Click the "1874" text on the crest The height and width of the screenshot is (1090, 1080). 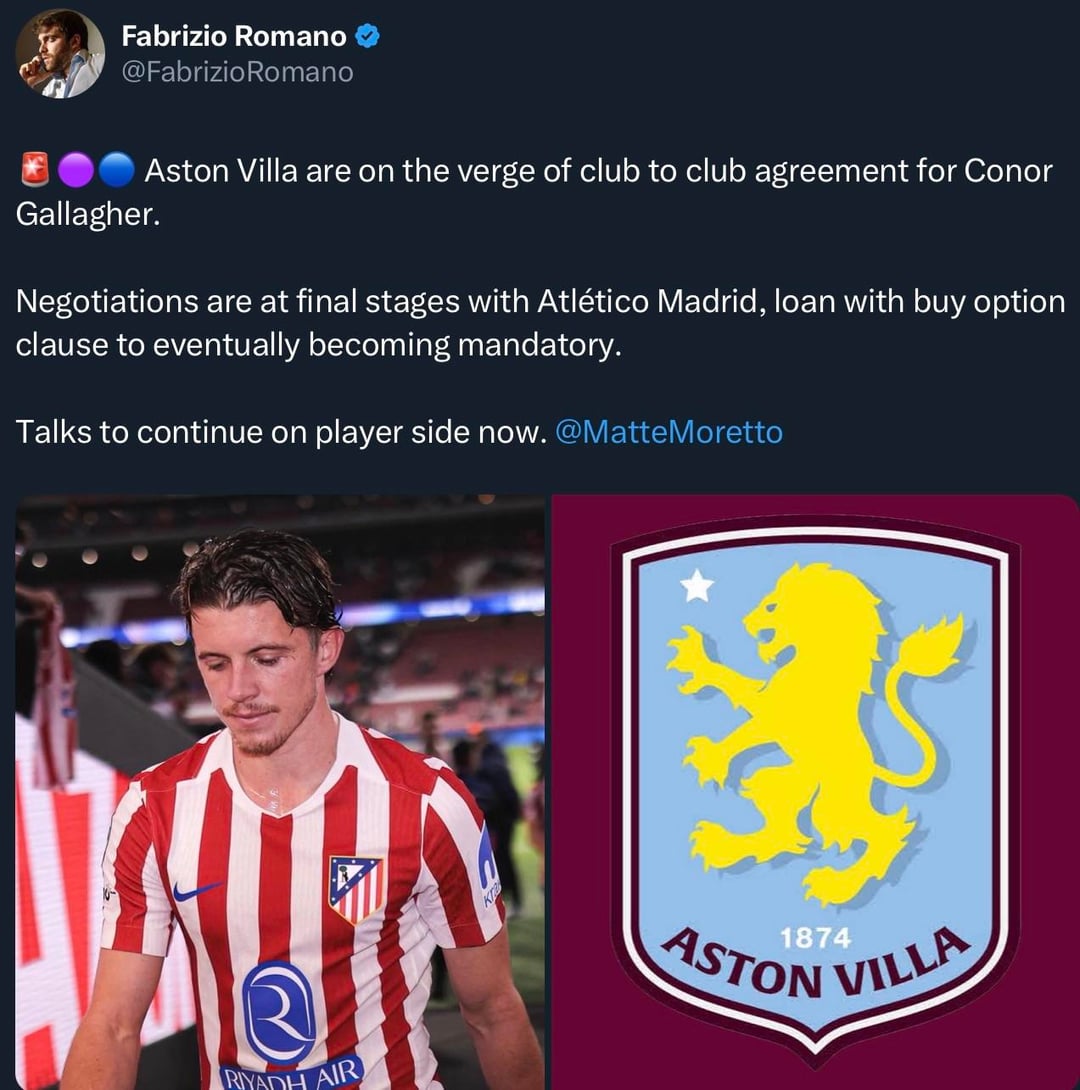pos(817,938)
